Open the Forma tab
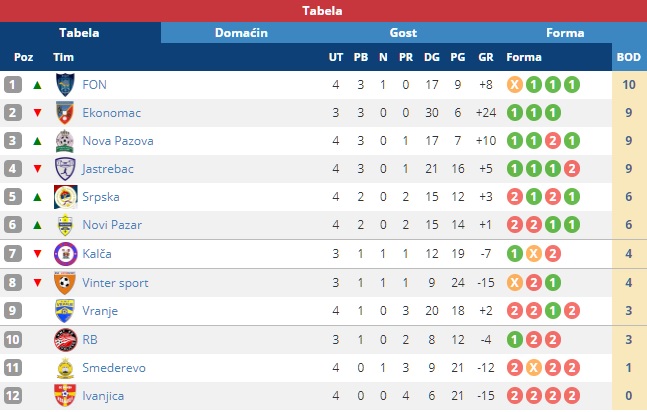 (565, 33)
